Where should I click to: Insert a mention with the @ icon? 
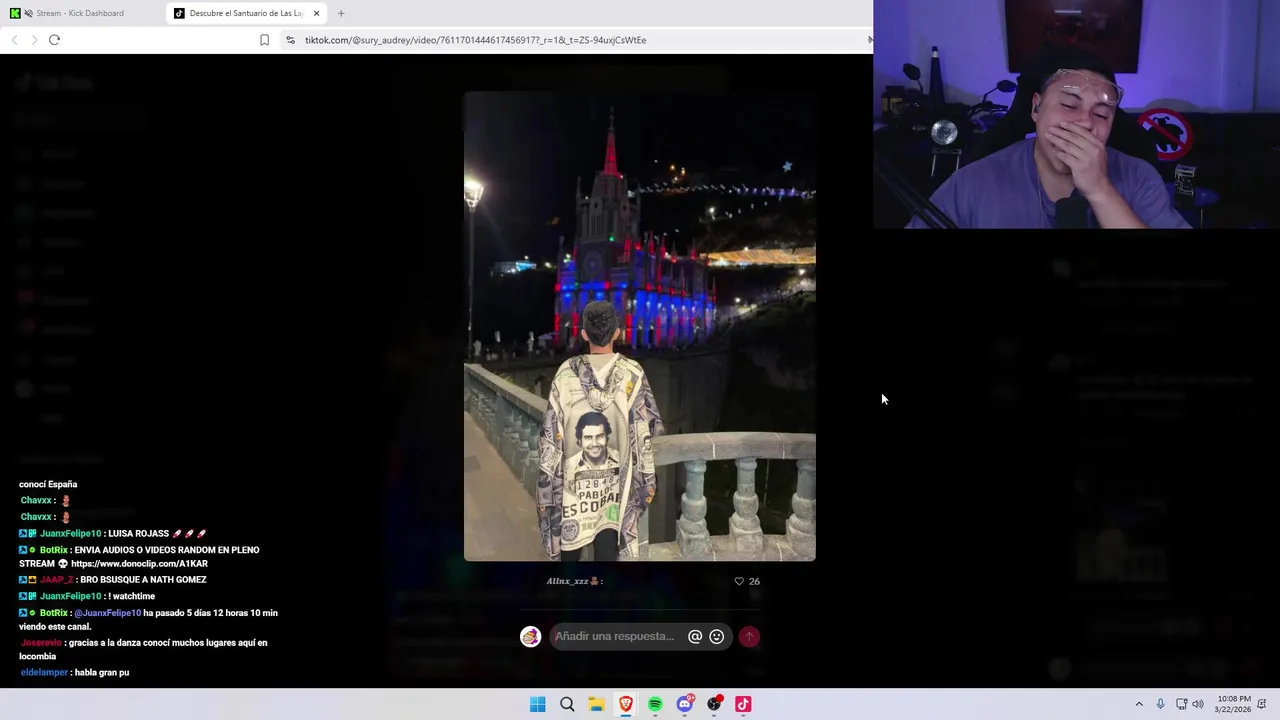695,636
